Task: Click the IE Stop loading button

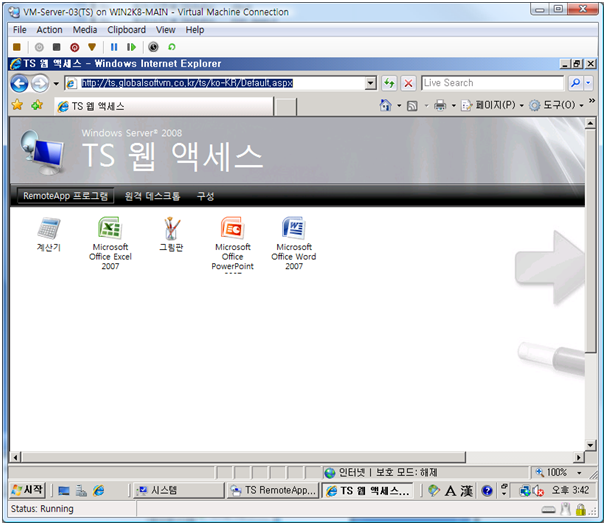Action: coord(408,83)
